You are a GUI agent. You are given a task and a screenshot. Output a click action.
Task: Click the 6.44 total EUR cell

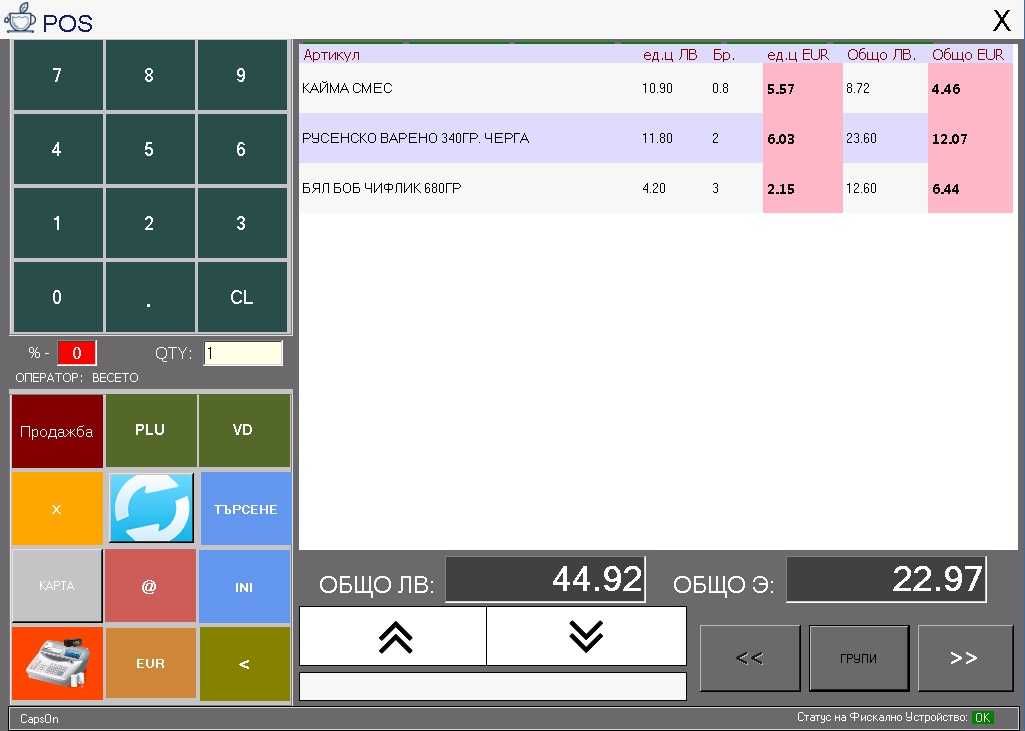click(x=970, y=189)
